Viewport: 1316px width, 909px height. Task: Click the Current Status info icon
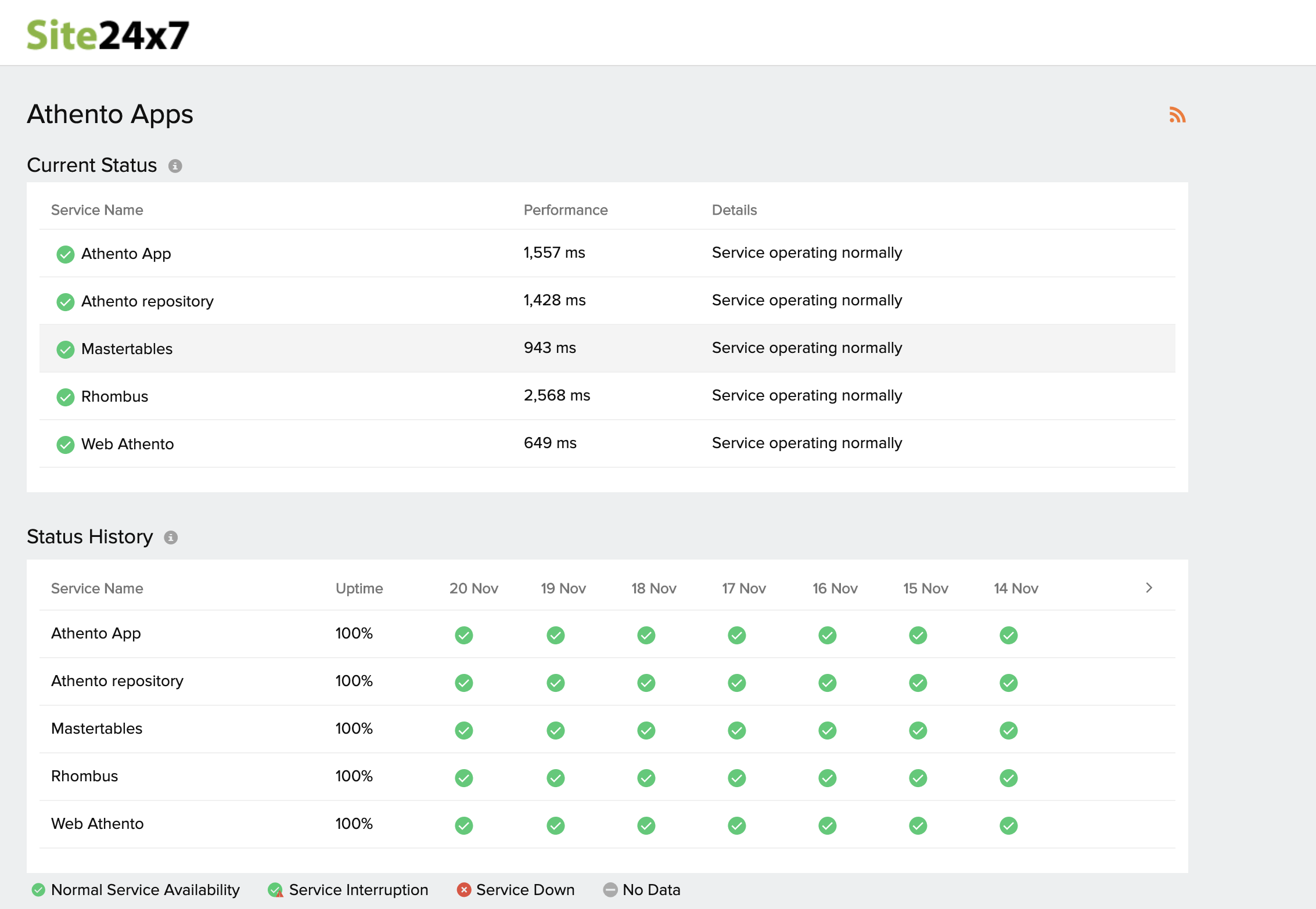click(x=175, y=166)
